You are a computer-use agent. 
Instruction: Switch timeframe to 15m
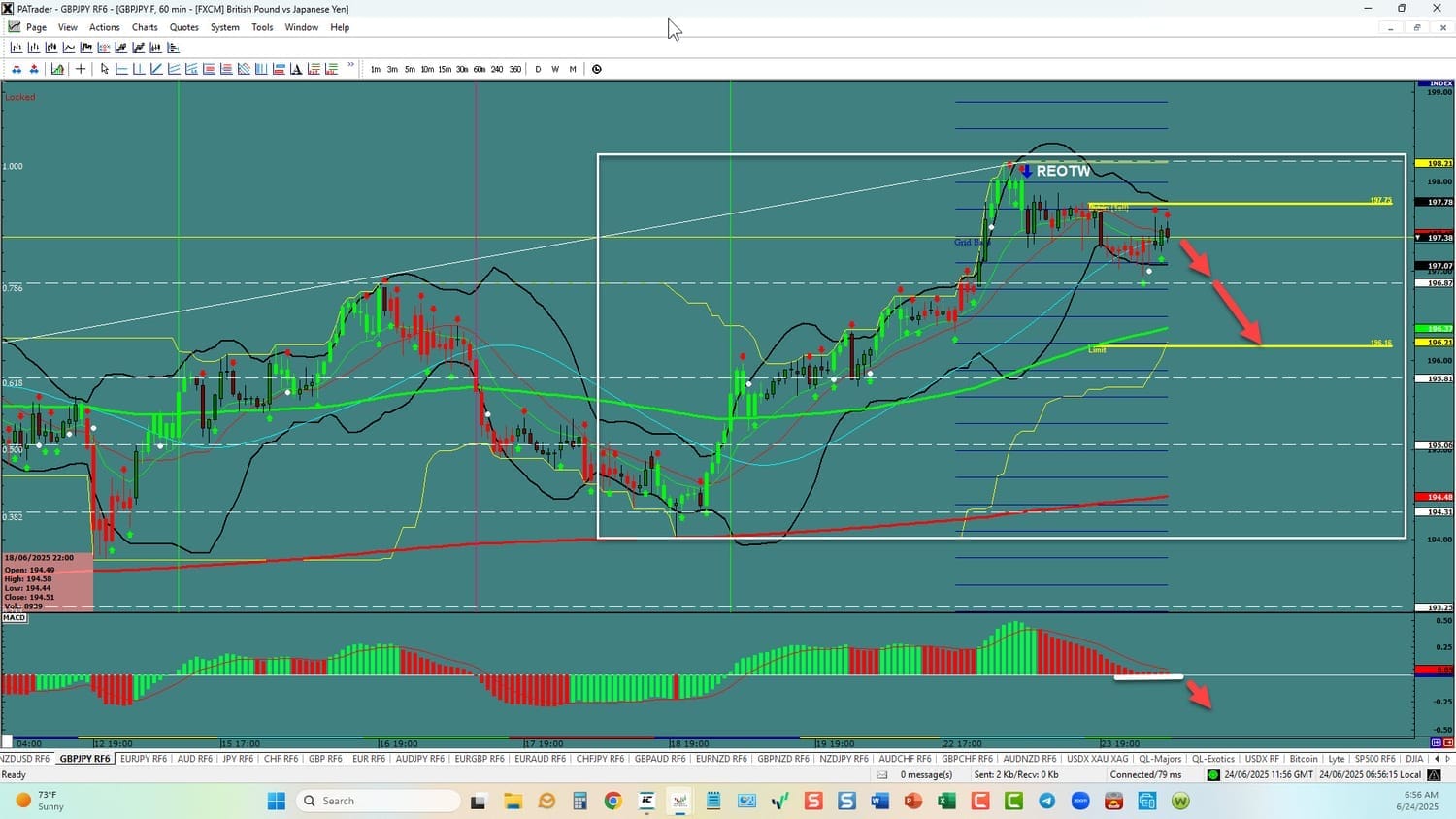(x=445, y=69)
